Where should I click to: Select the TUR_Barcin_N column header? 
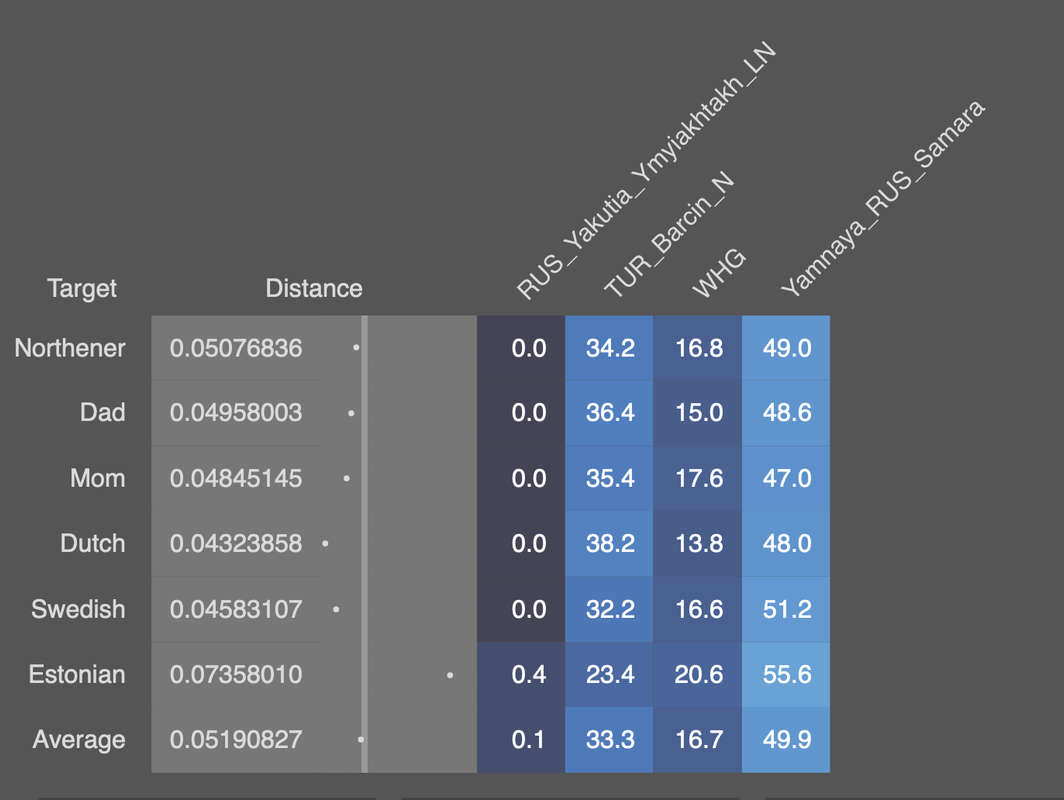pyautogui.click(x=669, y=234)
